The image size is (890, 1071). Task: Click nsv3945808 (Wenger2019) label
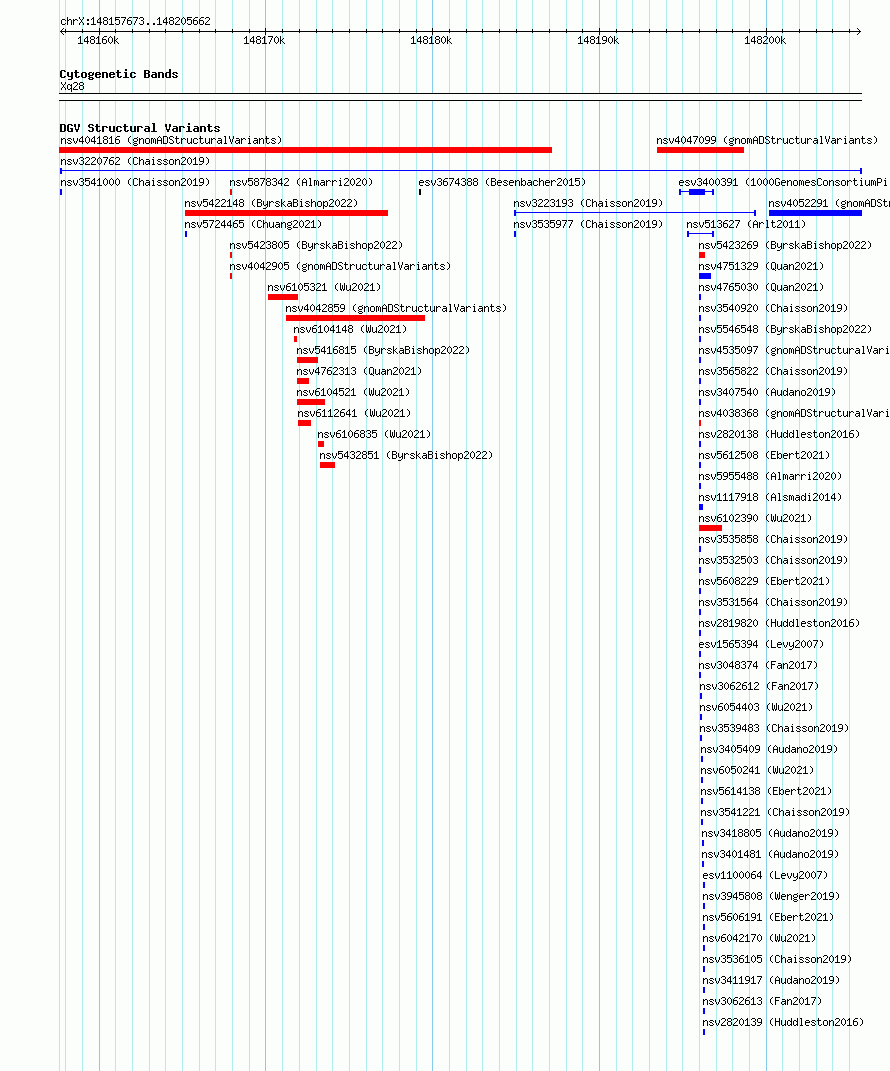[772, 897]
